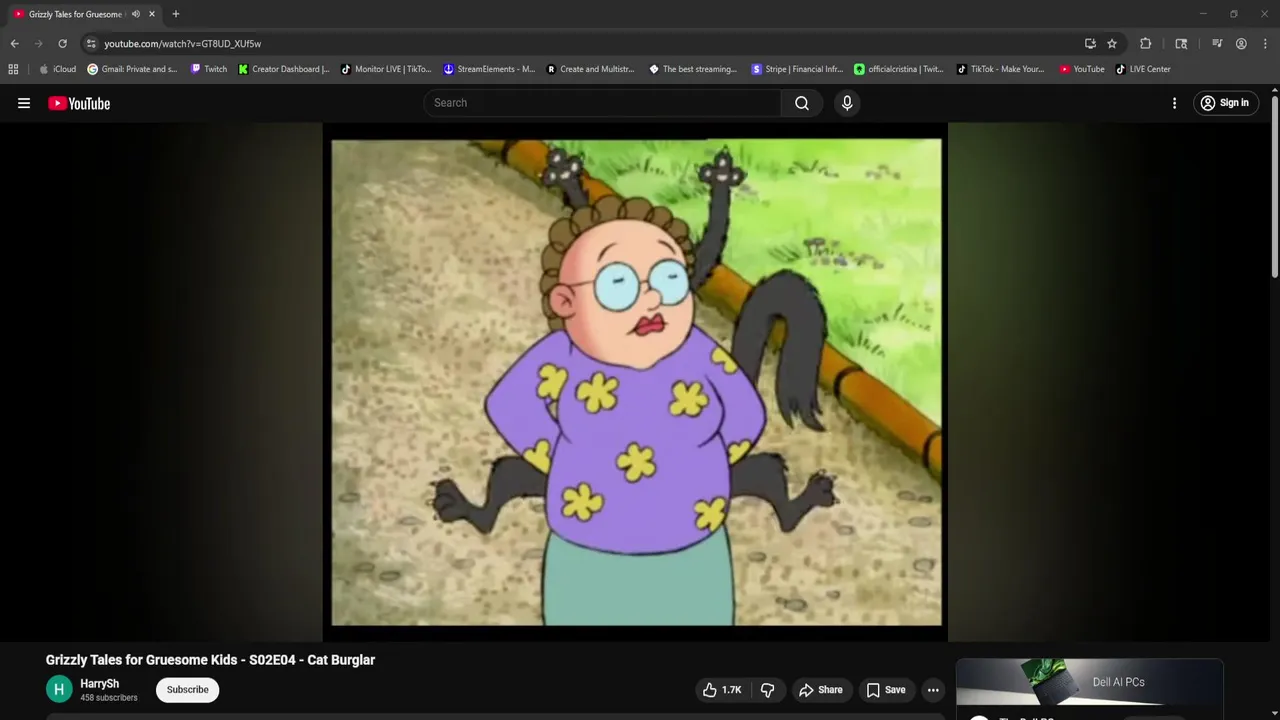The height and width of the screenshot is (720, 1280).
Task: Open the StreamElements bookmark
Action: [x=489, y=69]
